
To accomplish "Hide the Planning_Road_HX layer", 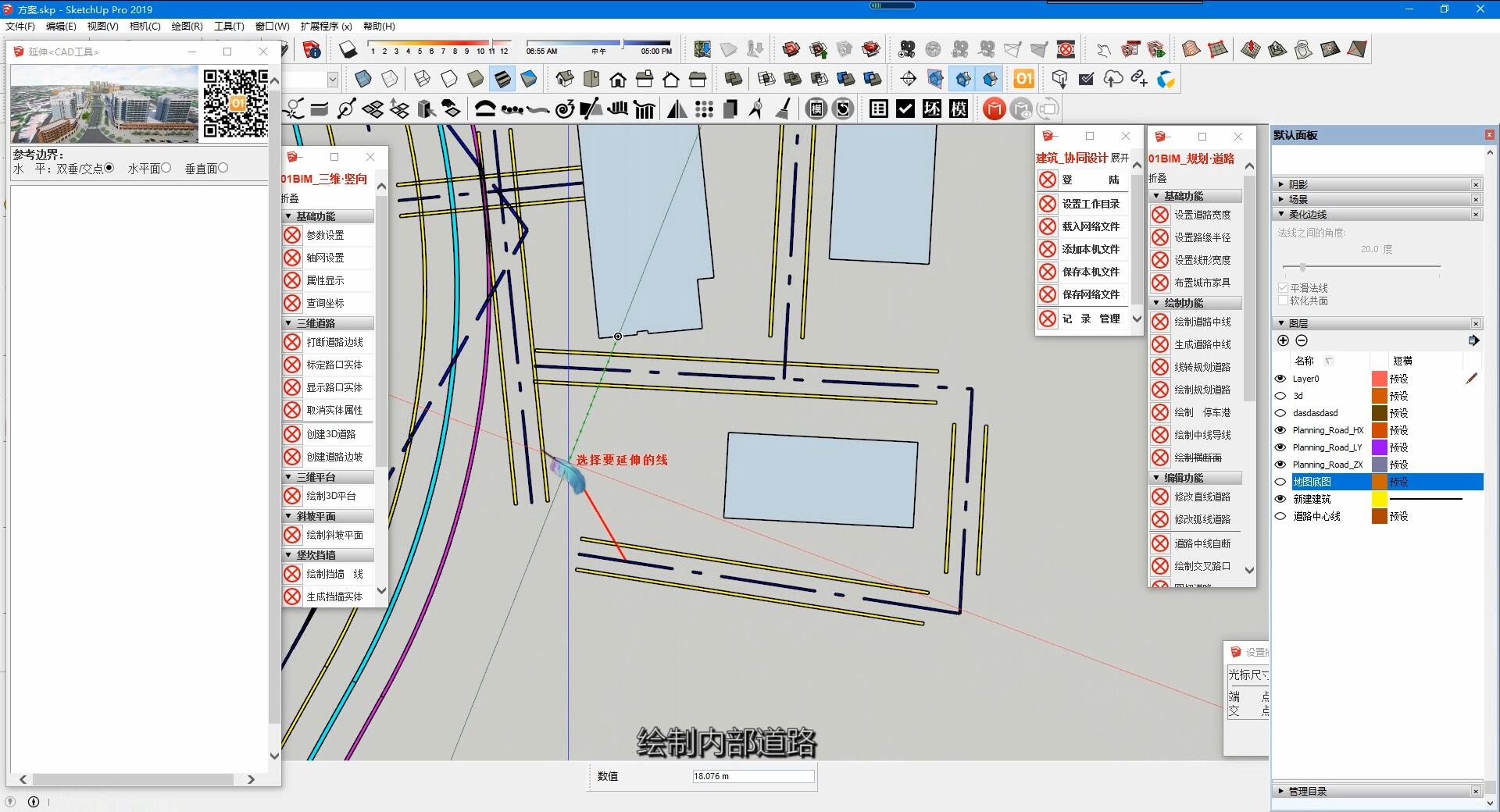I will pos(1280,430).
